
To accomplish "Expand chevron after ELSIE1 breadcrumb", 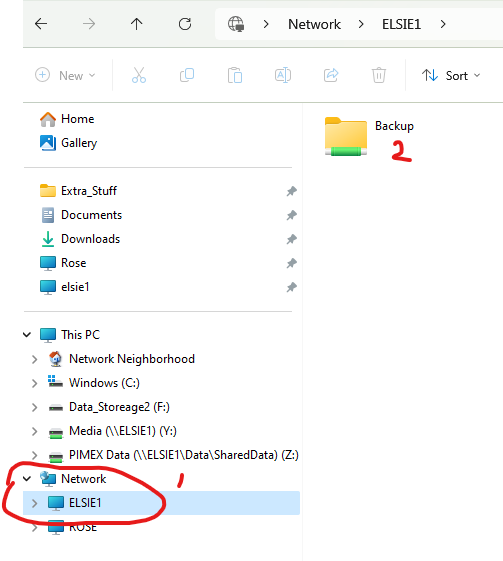I will (443, 24).
